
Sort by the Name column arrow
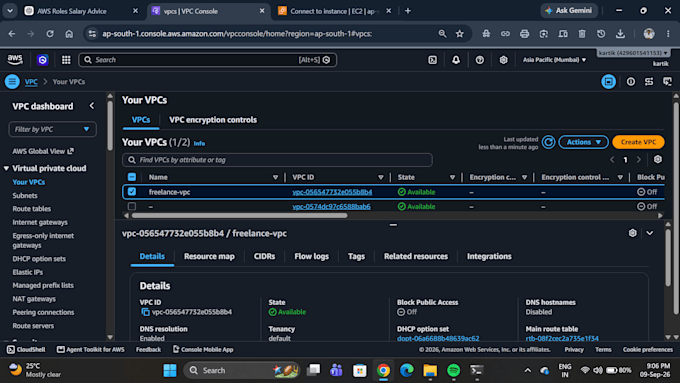[x=275, y=177]
